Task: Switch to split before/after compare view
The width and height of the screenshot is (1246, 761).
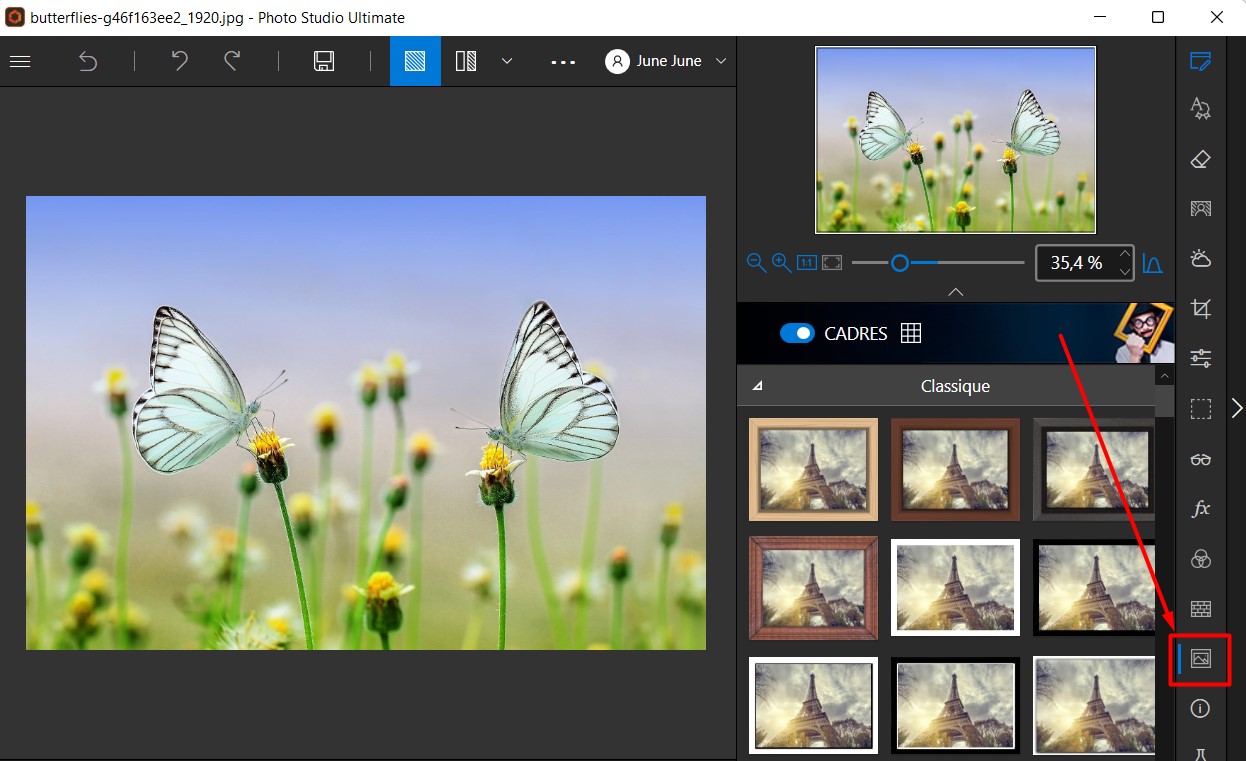Action: click(466, 61)
